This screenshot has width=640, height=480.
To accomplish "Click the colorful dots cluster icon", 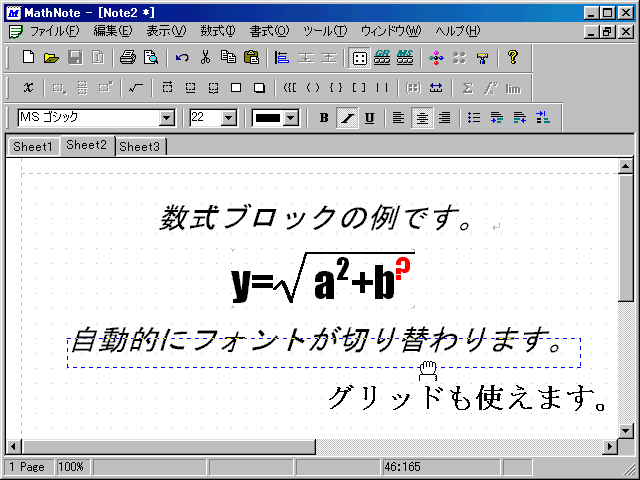I will [436, 58].
